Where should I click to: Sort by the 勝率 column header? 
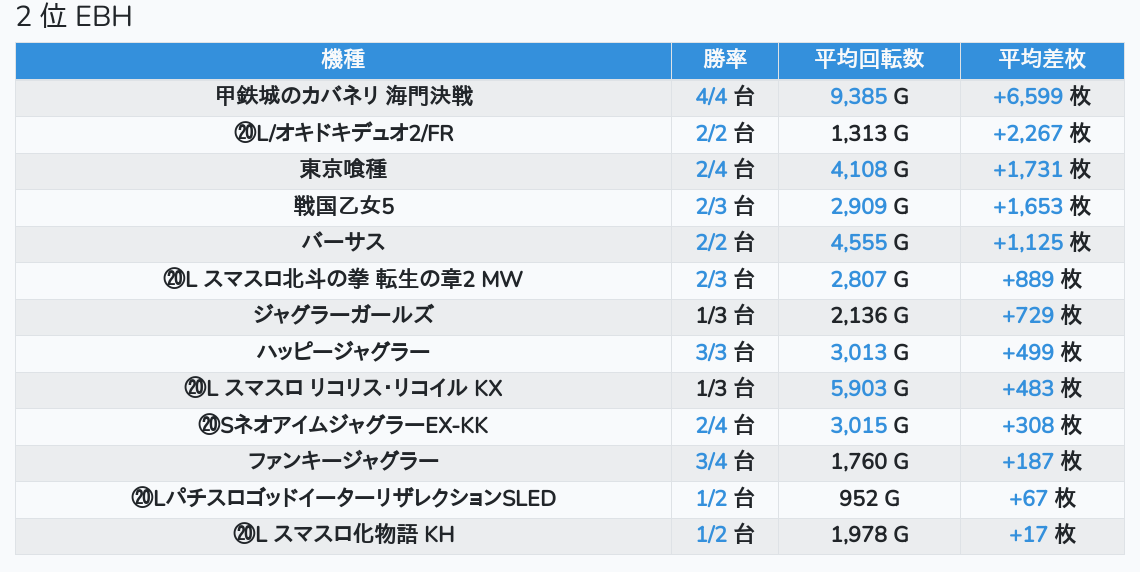pyautogui.click(x=725, y=60)
